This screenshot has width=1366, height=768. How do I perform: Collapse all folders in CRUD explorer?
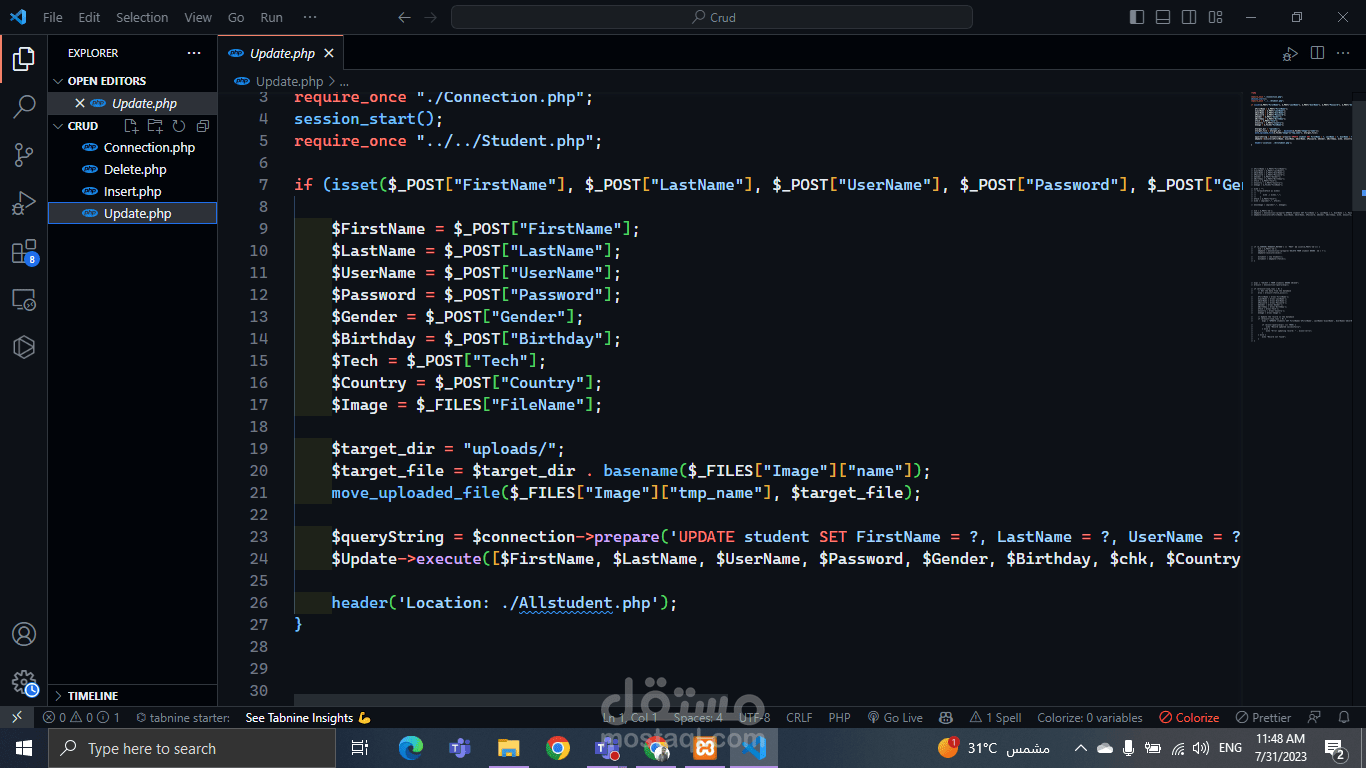203,126
